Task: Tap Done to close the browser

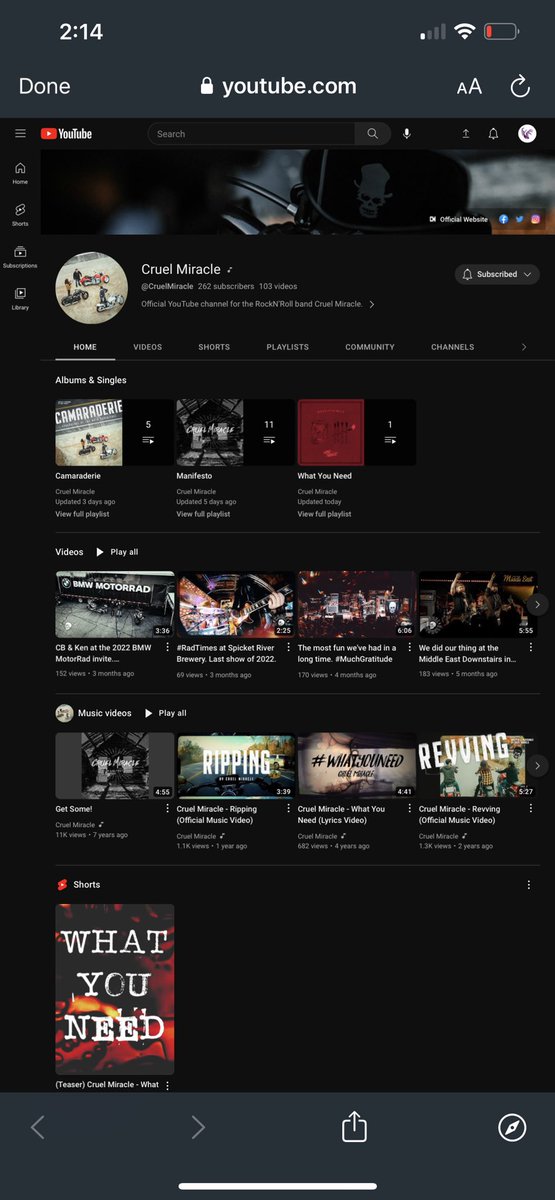Action: pyautogui.click(x=45, y=87)
